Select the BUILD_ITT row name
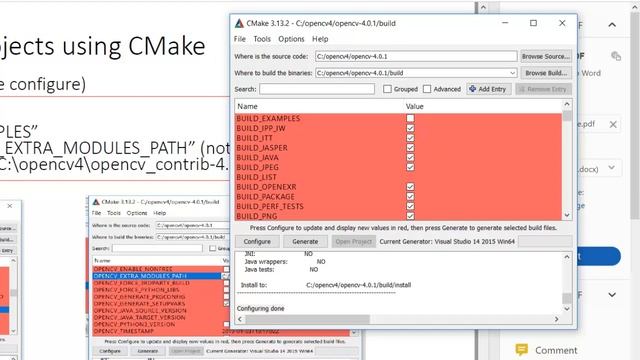Viewport: 640px width, 360px height. pyautogui.click(x=254, y=138)
